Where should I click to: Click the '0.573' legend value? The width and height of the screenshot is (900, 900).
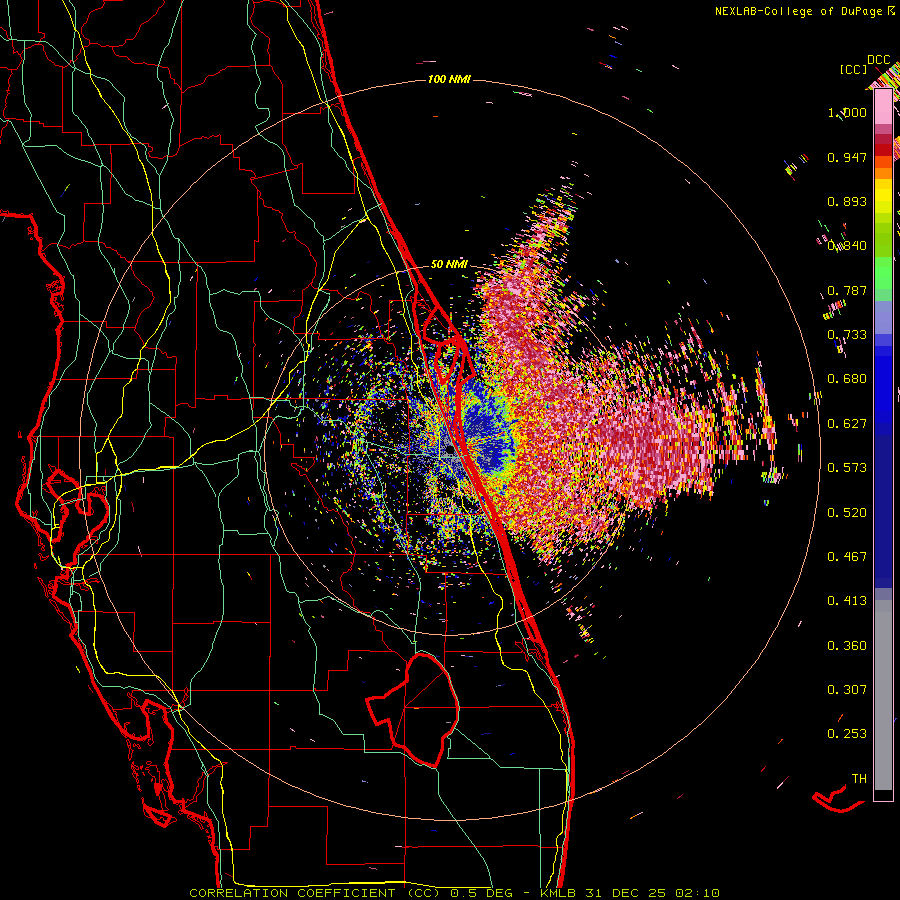click(847, 467)
